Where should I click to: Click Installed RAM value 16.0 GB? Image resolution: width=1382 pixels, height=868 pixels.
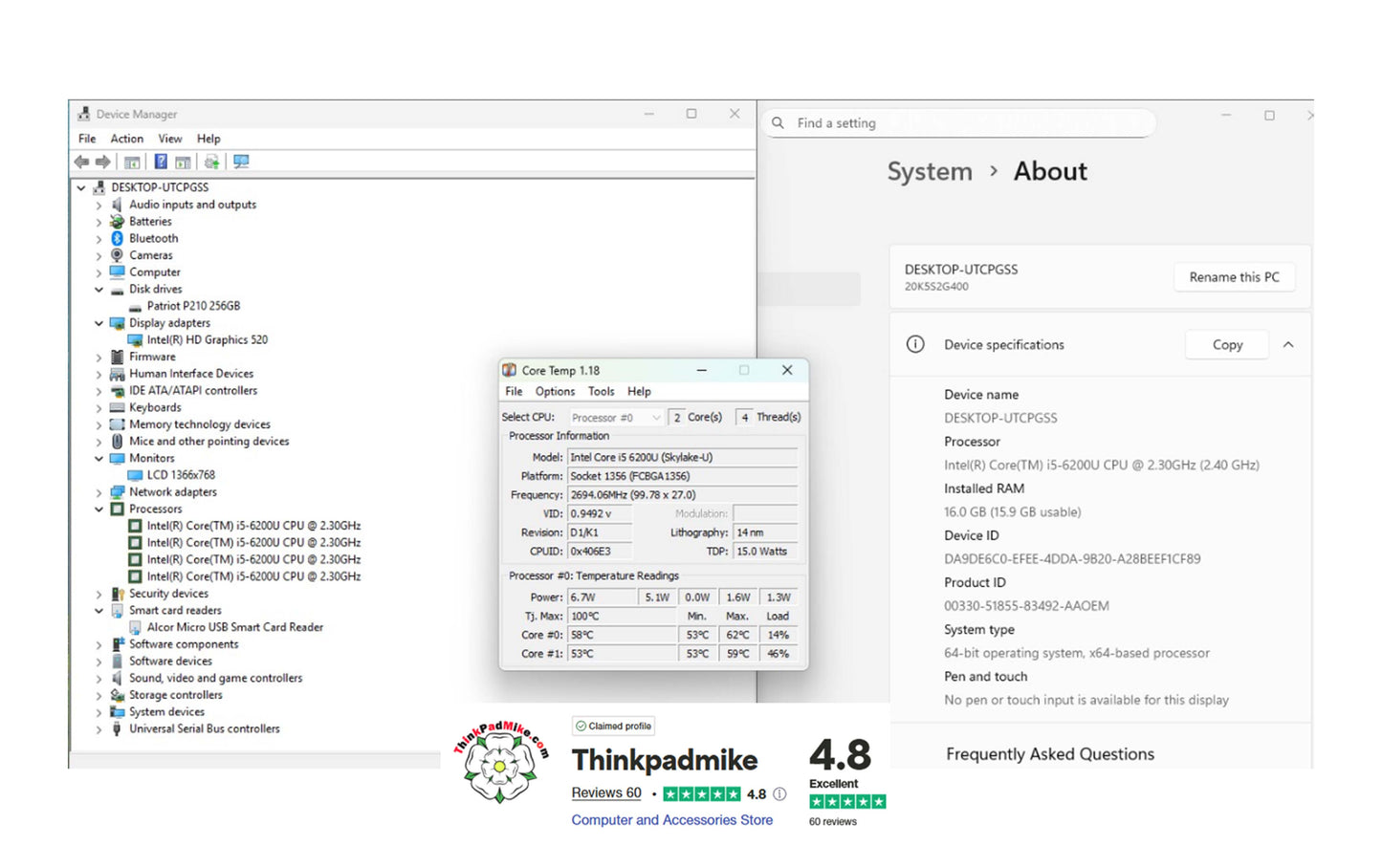[1012, 511]
